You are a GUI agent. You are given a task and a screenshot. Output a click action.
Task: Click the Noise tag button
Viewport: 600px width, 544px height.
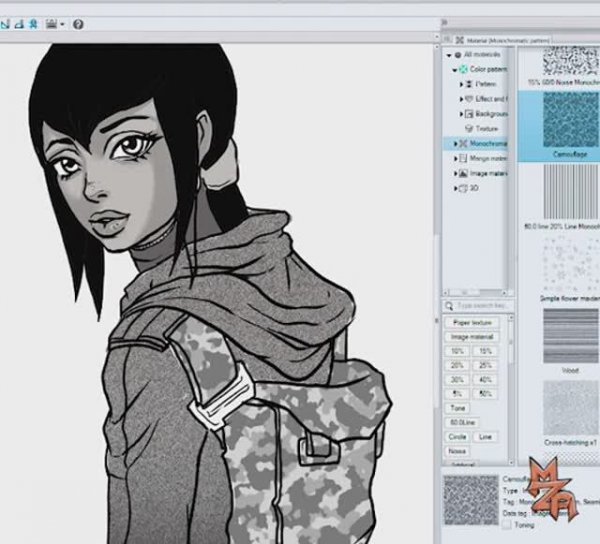457,451
